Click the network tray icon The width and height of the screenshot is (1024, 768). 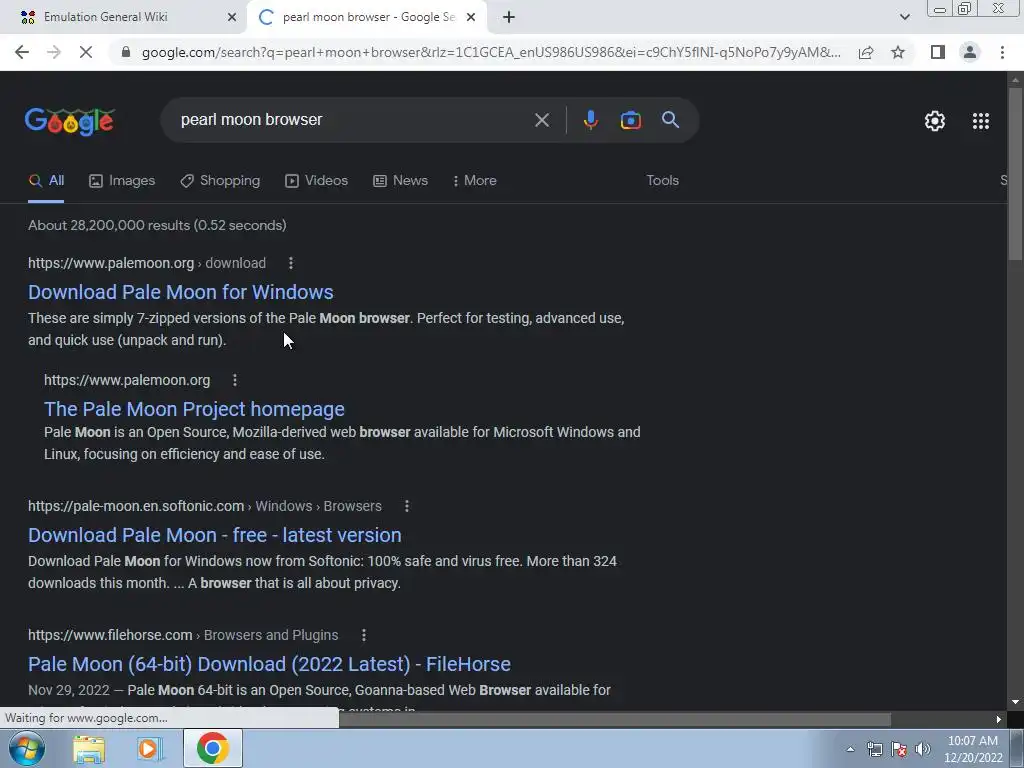click(x=875, y=749)
